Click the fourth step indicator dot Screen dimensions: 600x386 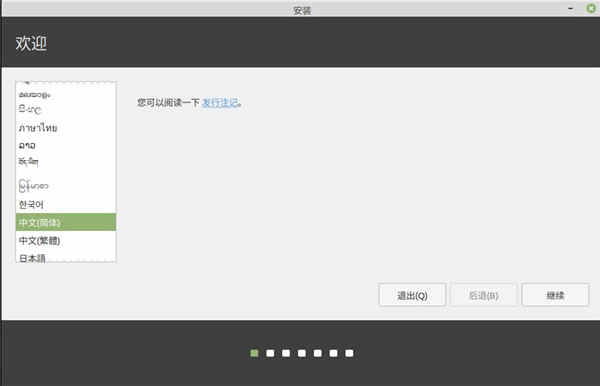pos(302,353)
